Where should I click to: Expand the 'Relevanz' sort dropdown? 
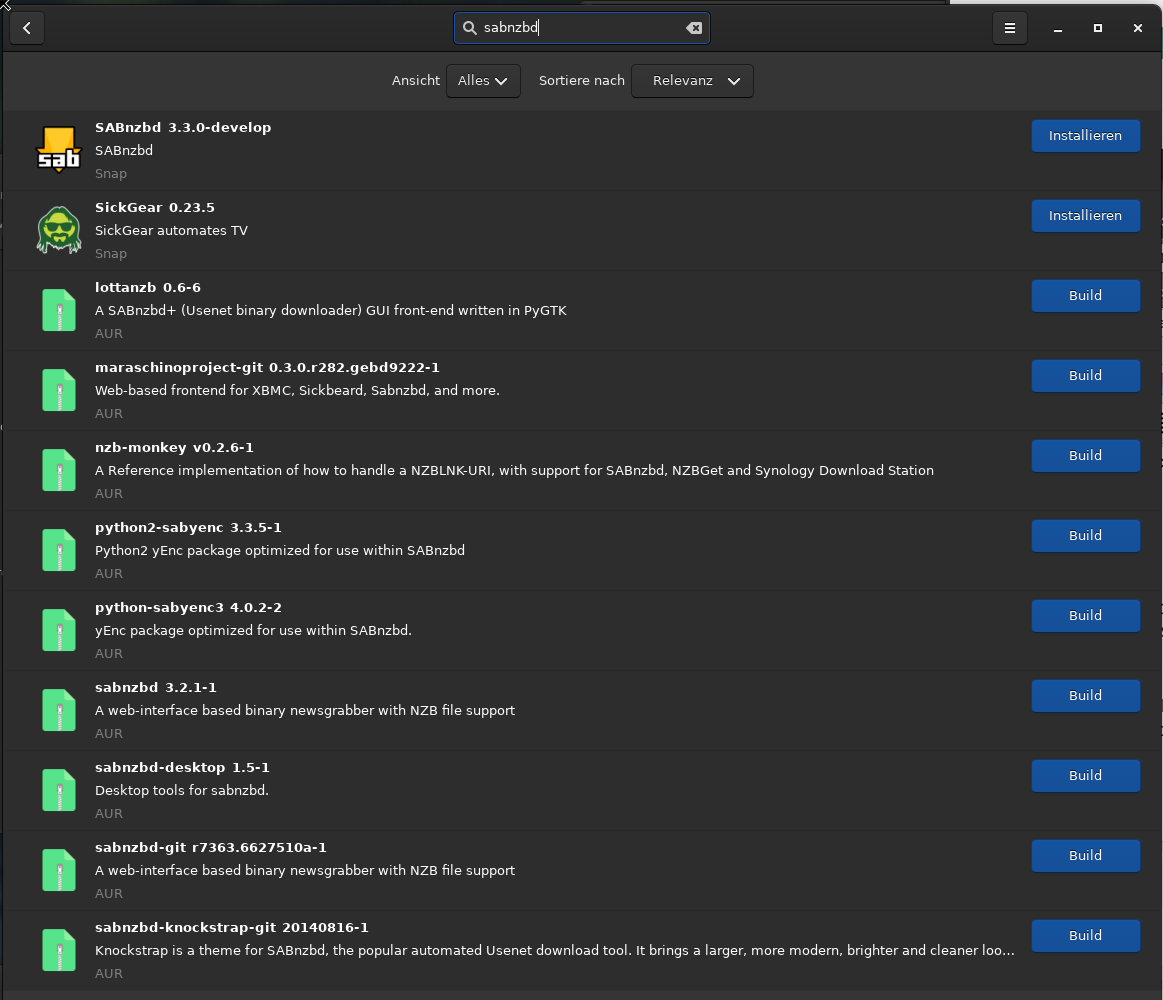pos(692,81)
